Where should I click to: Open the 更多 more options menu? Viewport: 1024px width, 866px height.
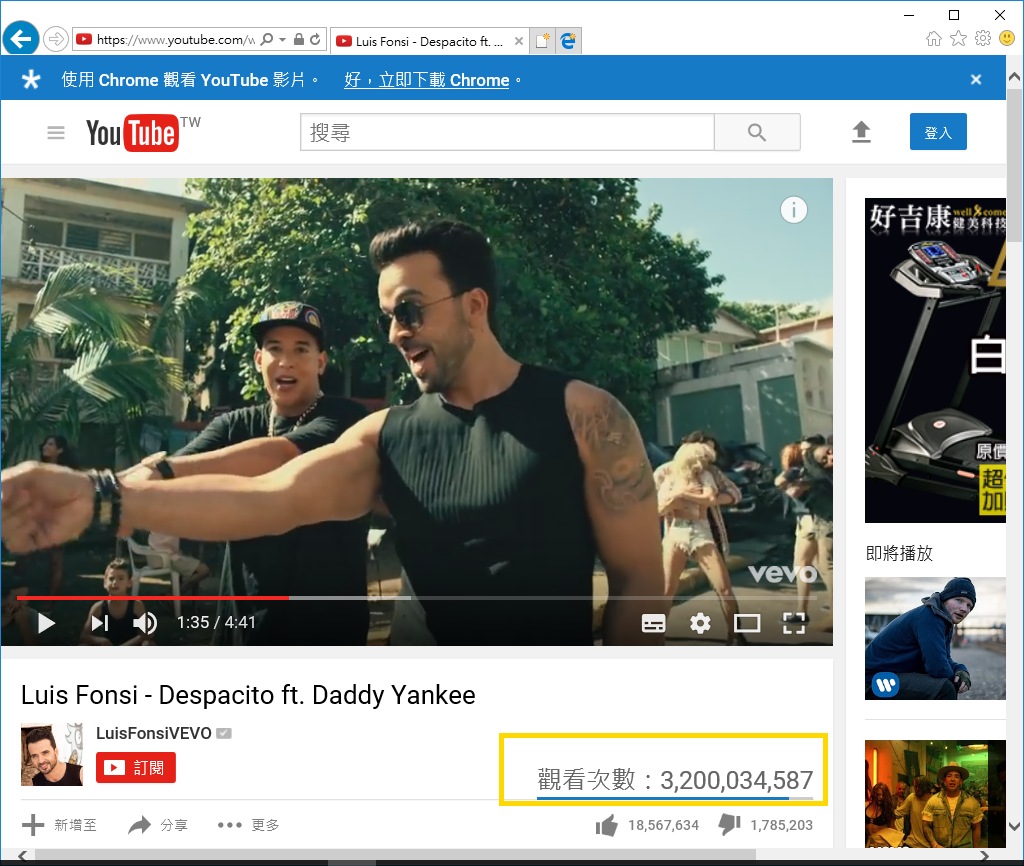pyautogui.click(x=248, y=825)
